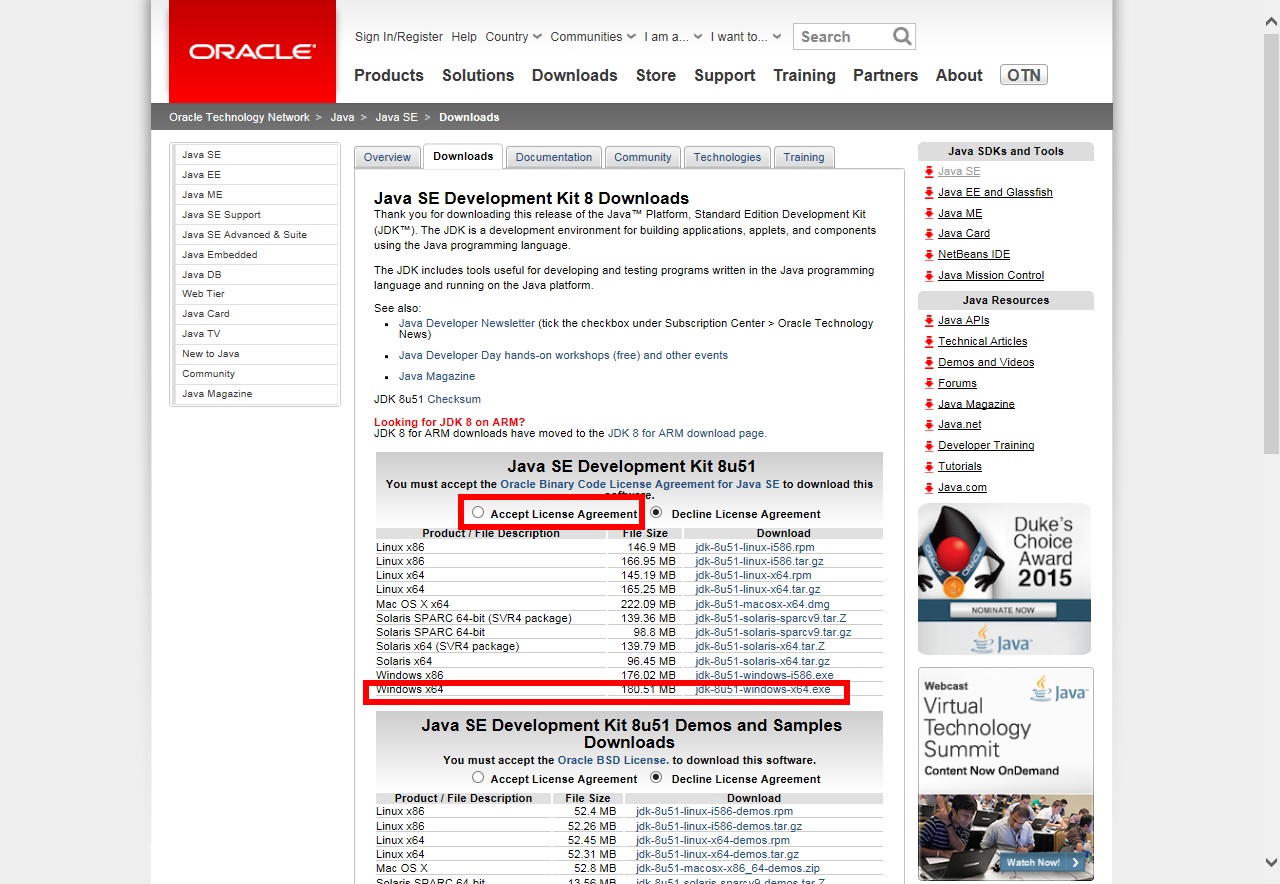Open the Oracle BSD License link
Image resolution: width=1280 pixels, height=884 pixels.
tap(613, 760)
